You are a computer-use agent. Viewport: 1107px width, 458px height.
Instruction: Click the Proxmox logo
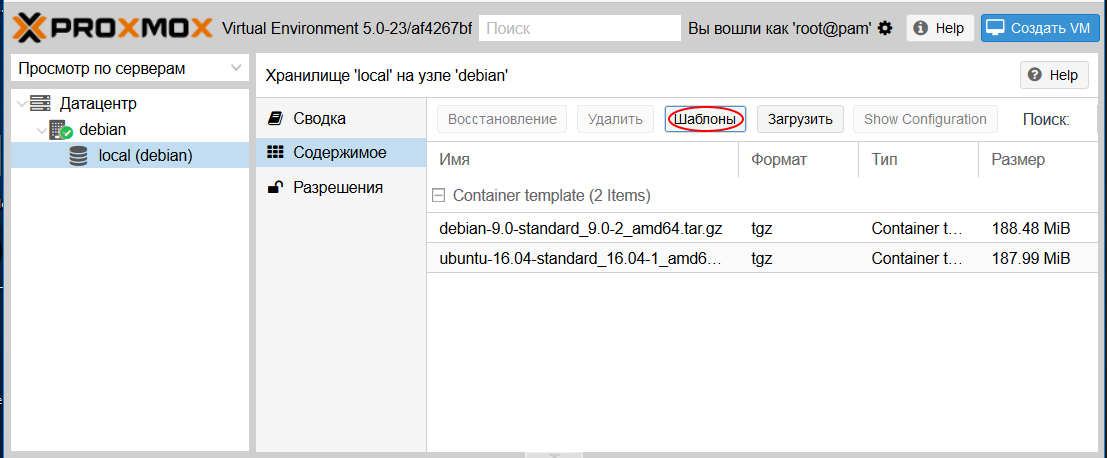coord(112,28)
